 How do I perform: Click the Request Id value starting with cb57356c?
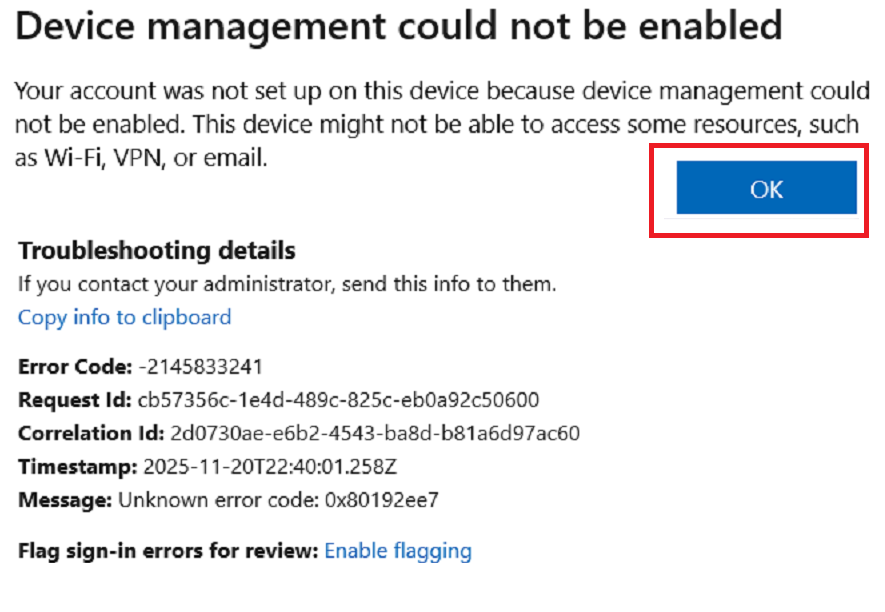pos(337,400)
